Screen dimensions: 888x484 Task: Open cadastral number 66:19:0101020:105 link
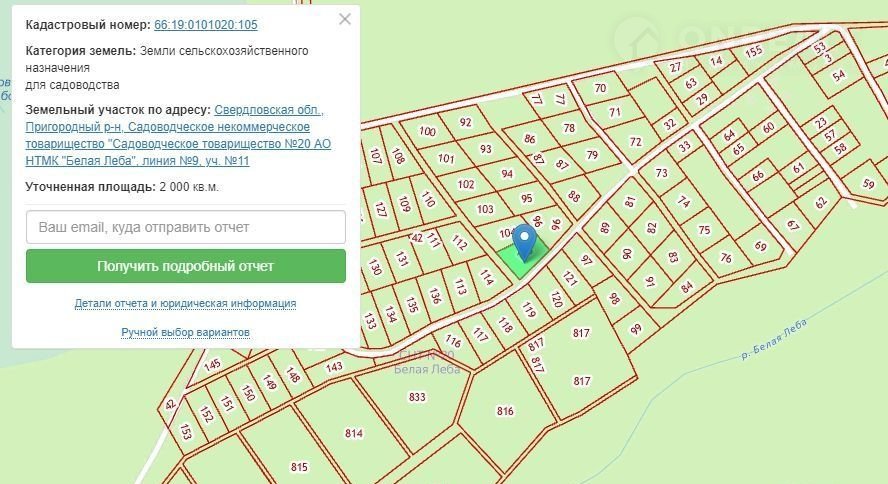coord(205,24)
